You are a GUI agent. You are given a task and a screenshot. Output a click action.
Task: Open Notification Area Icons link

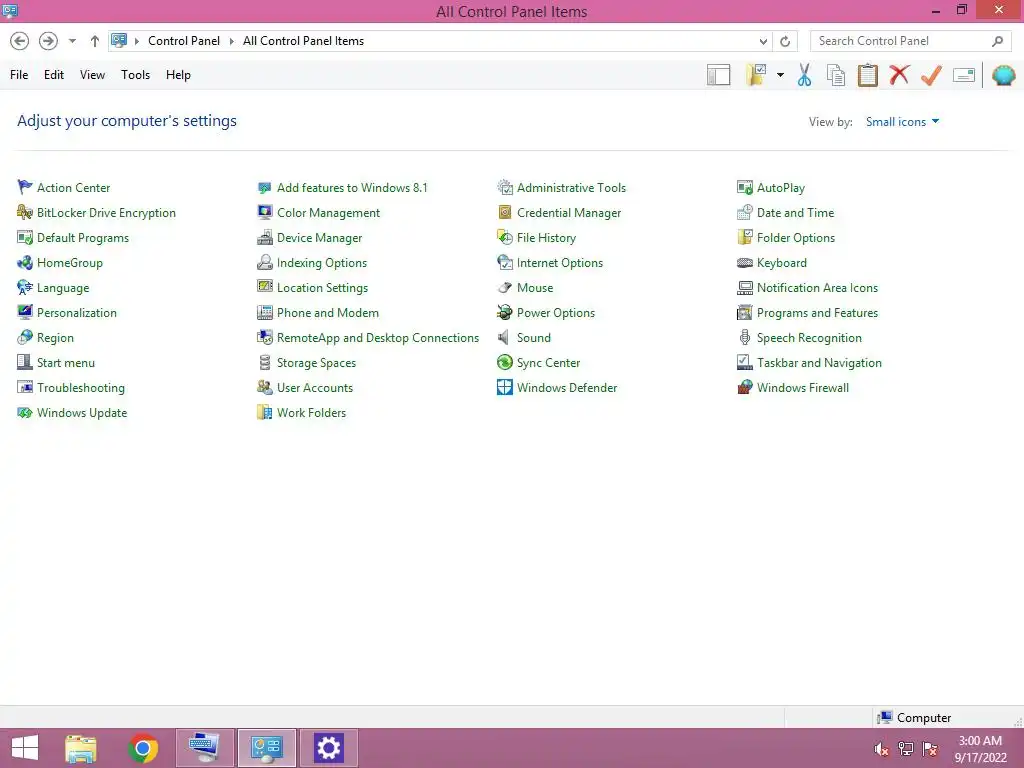tap(817, 287)
